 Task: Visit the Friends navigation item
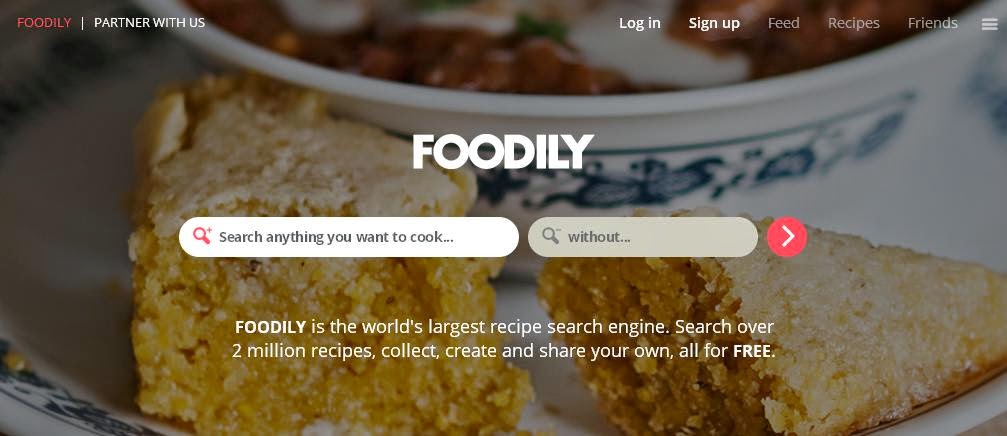coord(933,23)
